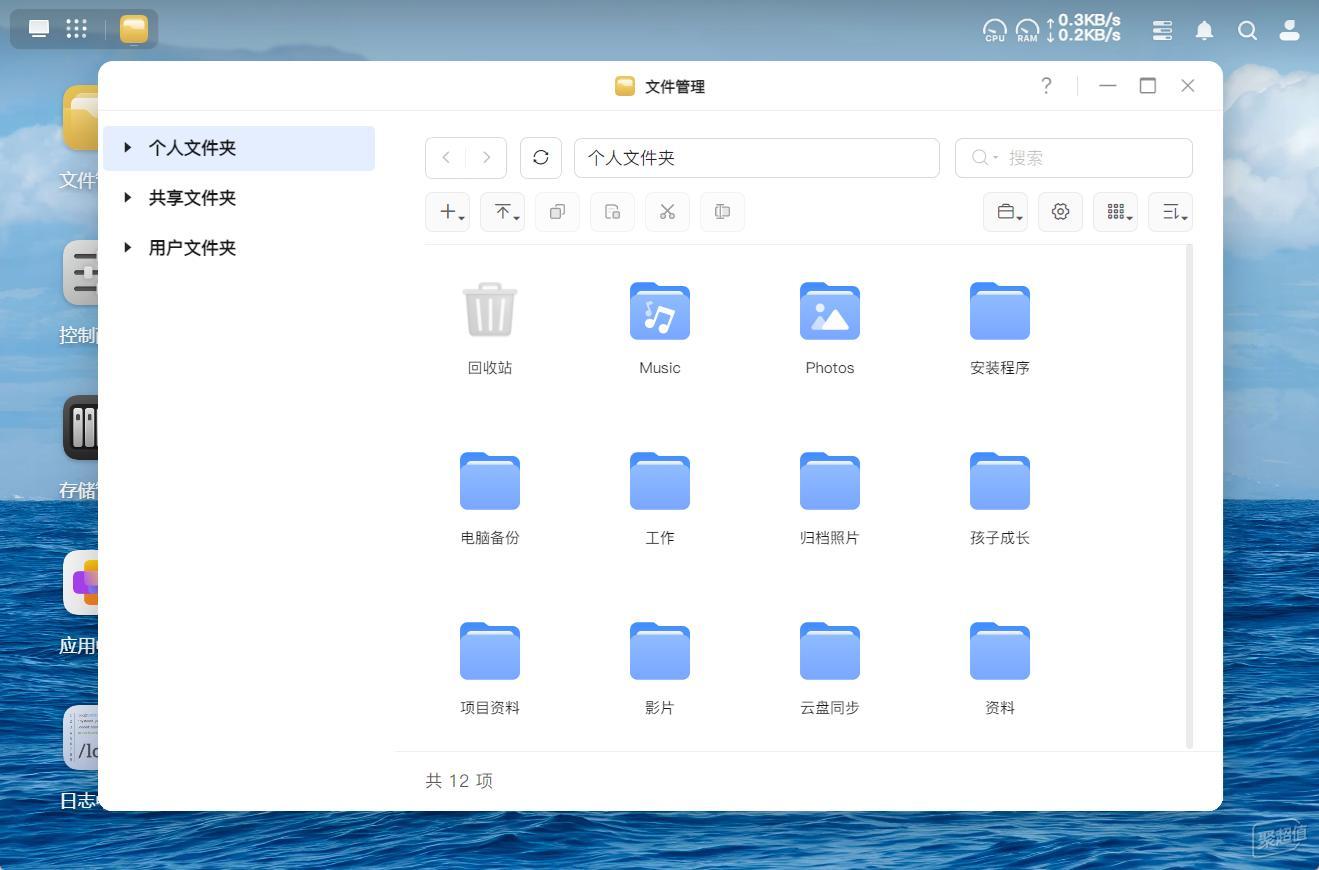The image size is (1319, 870).
Task: Open the CPU usage monitor
Action: pos(995,31)
